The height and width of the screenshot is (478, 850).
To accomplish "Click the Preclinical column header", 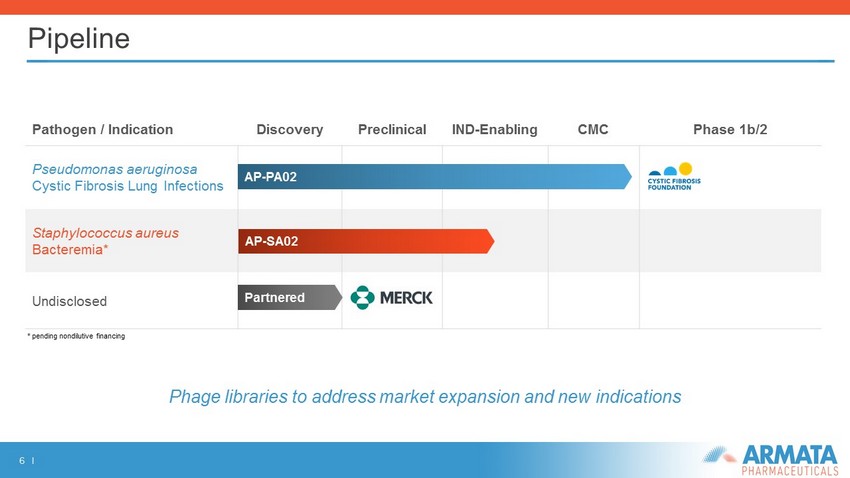I will pyautogui.click(x=392, y=130).
